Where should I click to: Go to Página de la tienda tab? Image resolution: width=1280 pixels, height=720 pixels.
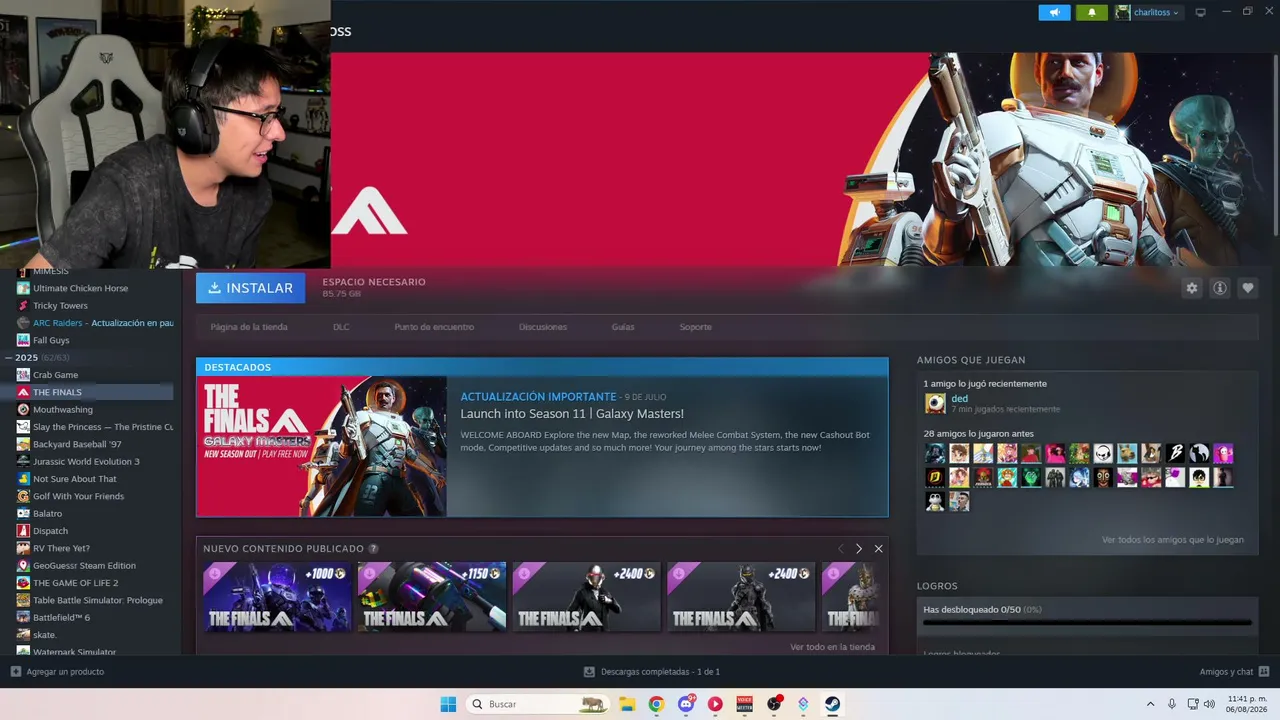[249, 327]
